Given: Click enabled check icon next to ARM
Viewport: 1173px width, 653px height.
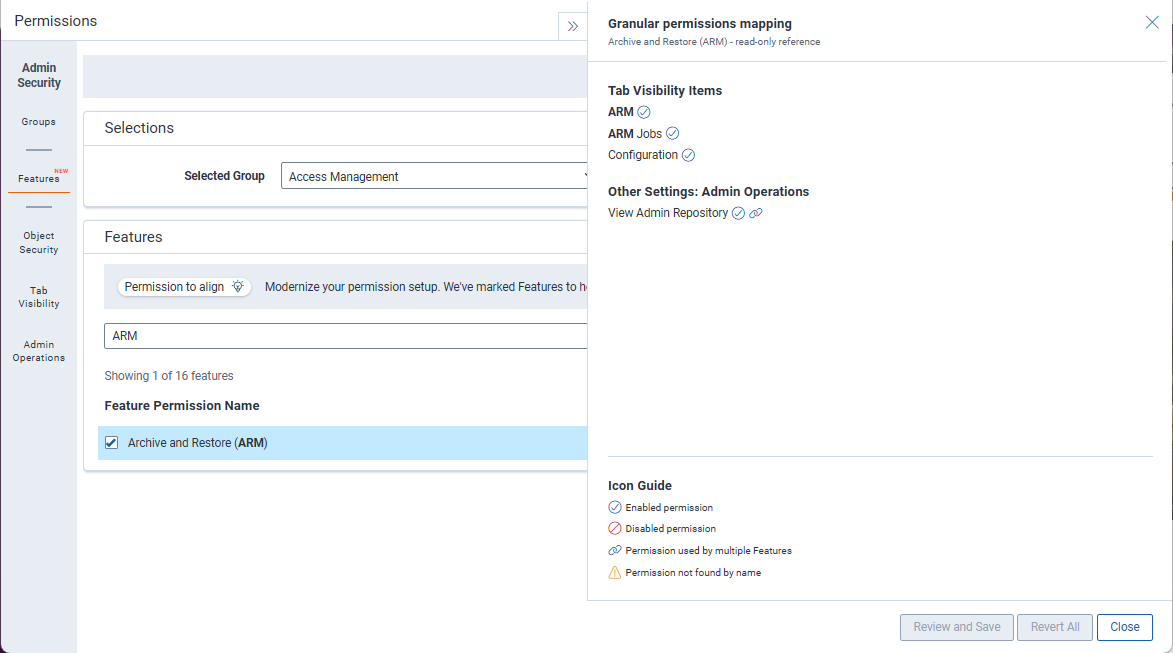Looking at the screenshot, I should pyautogui.click(x=643, y=112).
